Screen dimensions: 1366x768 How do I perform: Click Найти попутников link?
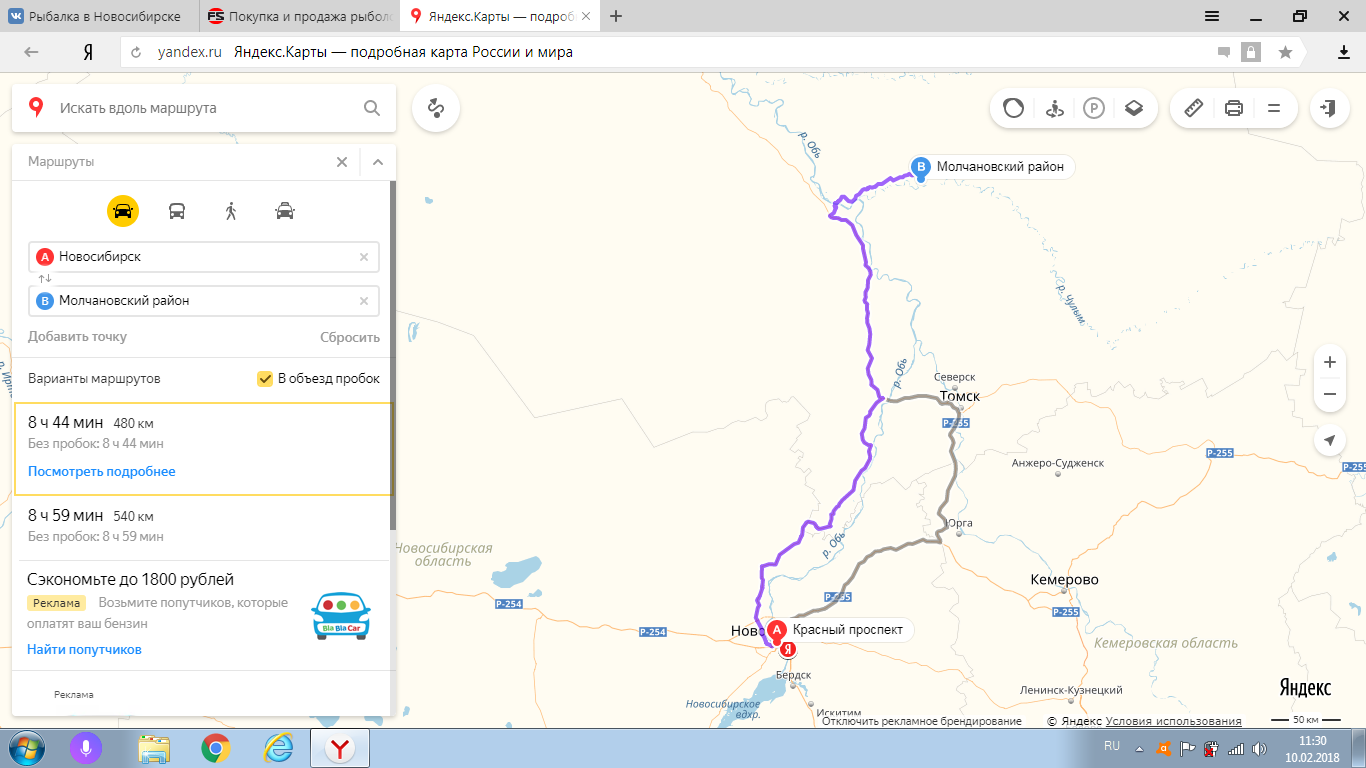click(x=85, y=650)
